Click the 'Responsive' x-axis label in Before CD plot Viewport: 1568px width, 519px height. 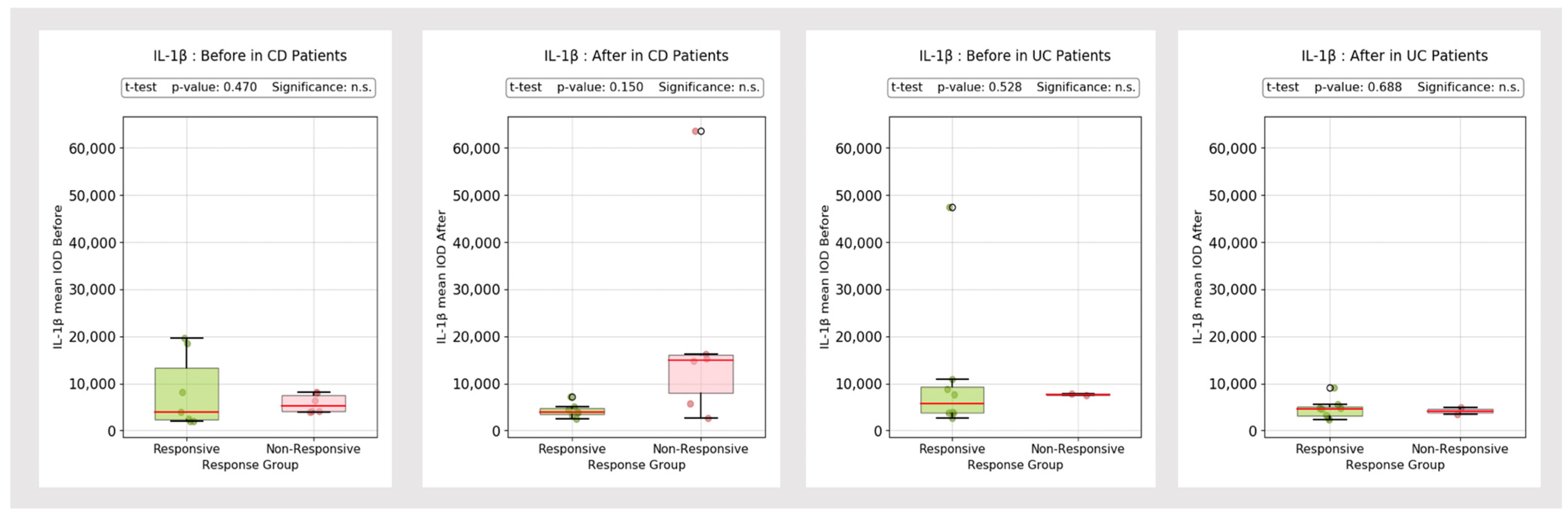coord(186,450)
